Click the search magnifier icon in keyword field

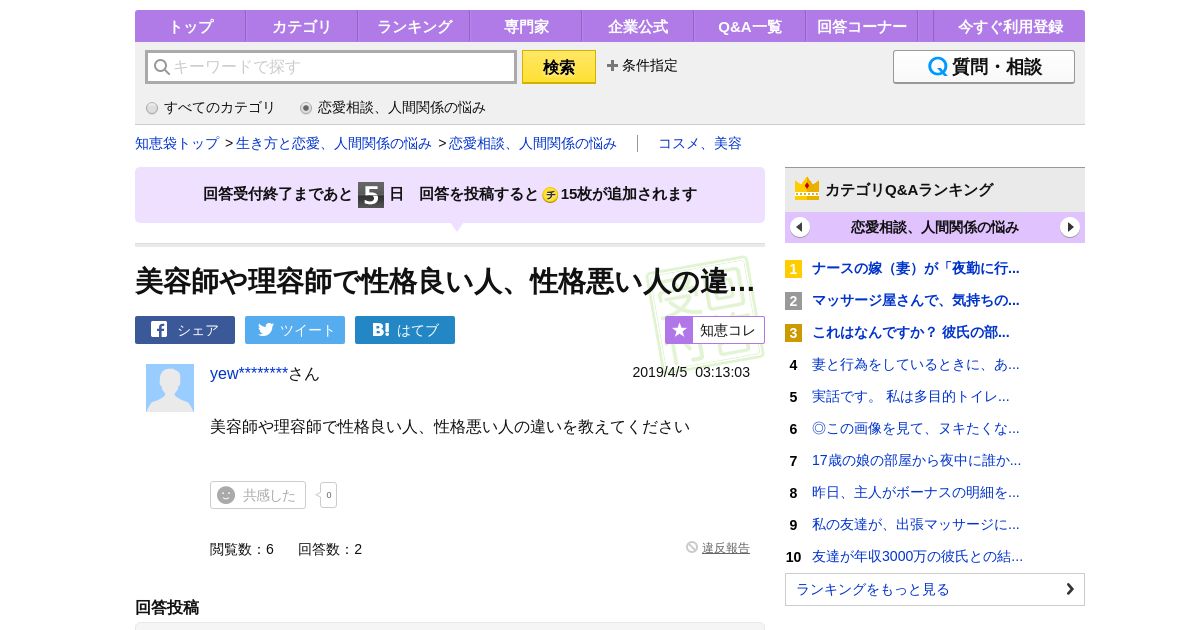161,67
